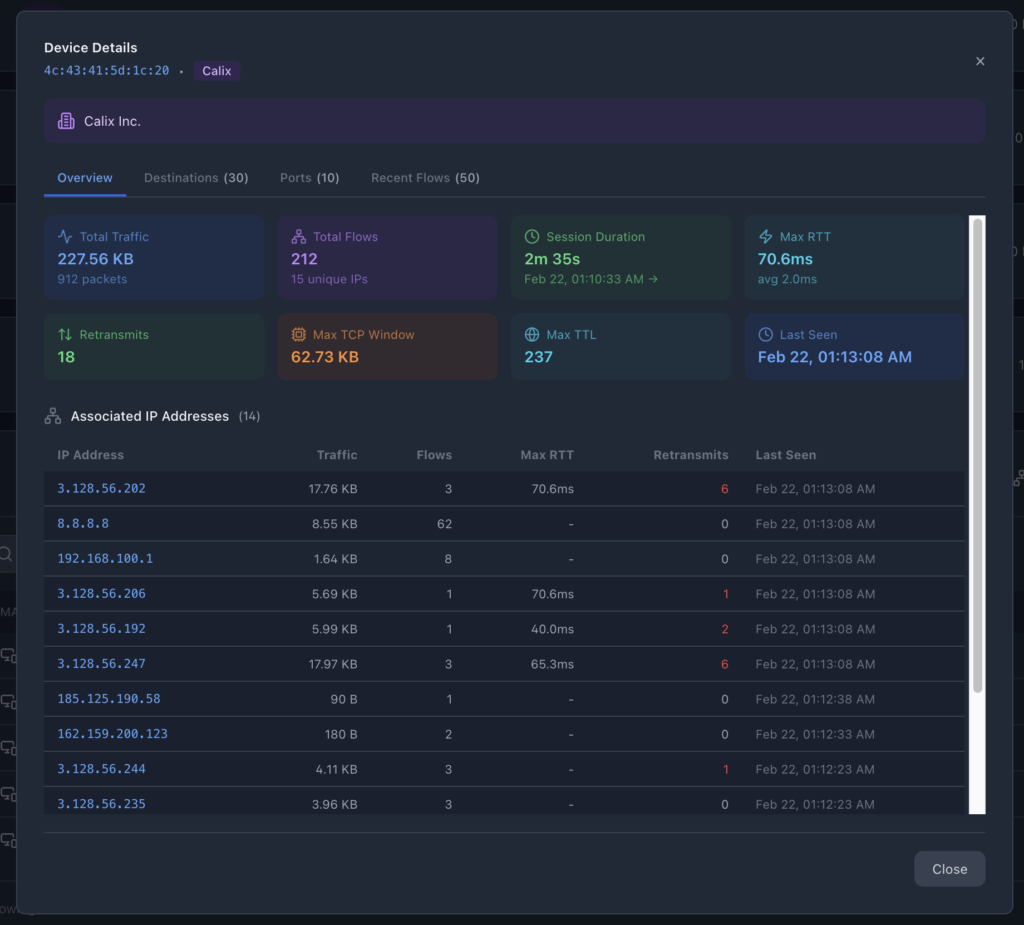Open IP address 3.128.56.202 link
This screenshot has width=1024, height=925.
pyautogui.click(x=101, y=489)
